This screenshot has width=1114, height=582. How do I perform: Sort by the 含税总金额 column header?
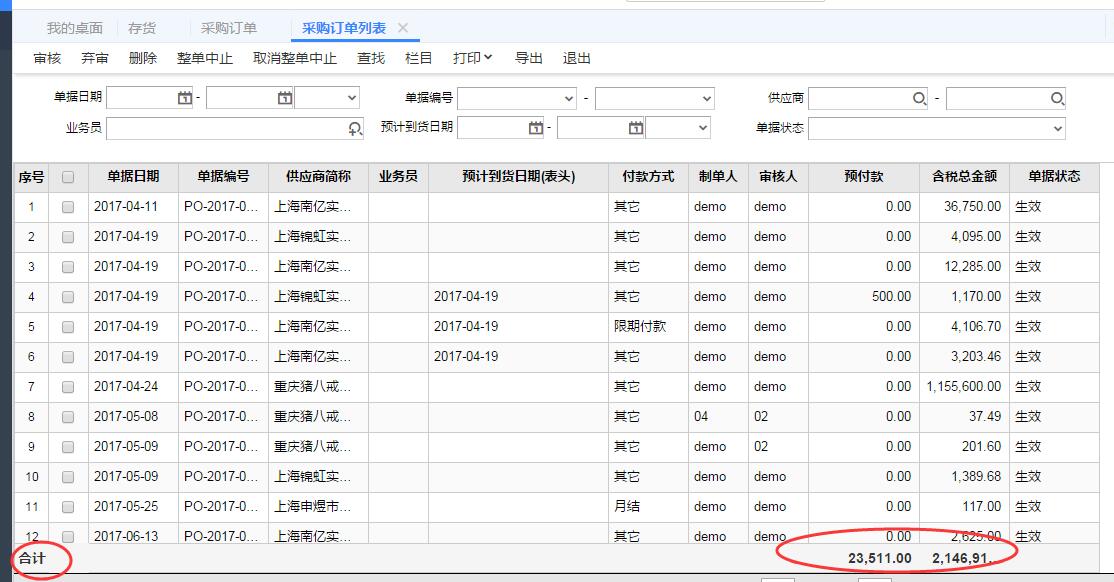click(x=964, y=176)
